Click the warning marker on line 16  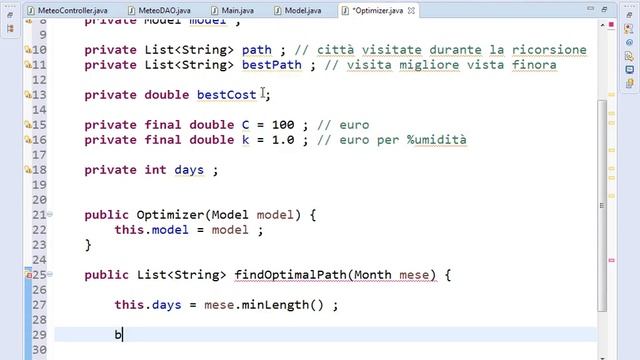(28, 140)
